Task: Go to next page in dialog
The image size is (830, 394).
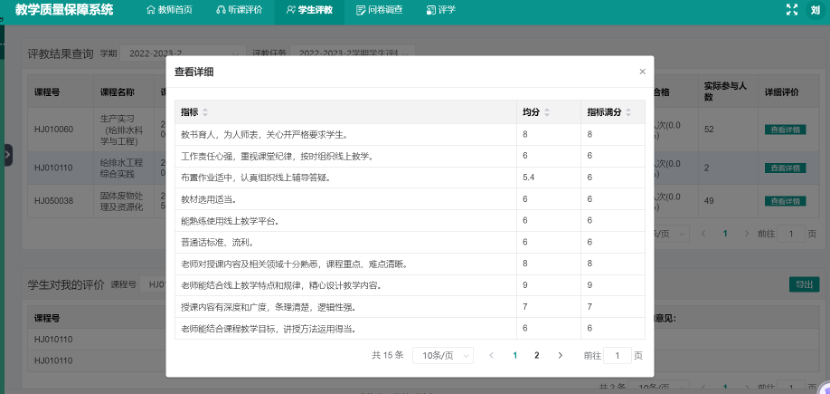Action: point(561,355)
